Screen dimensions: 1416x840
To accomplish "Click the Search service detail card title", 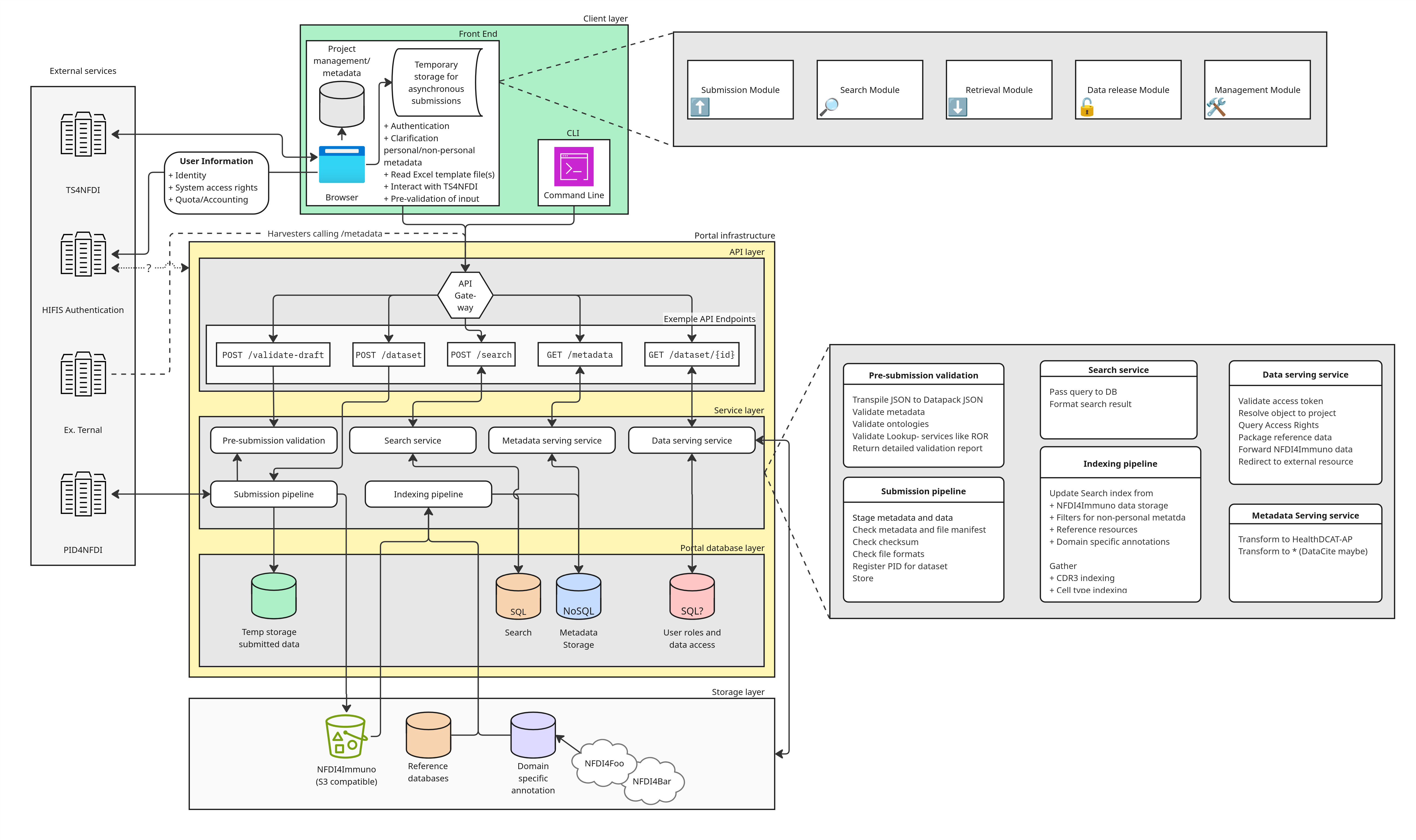I will [x=1118, y=370].
